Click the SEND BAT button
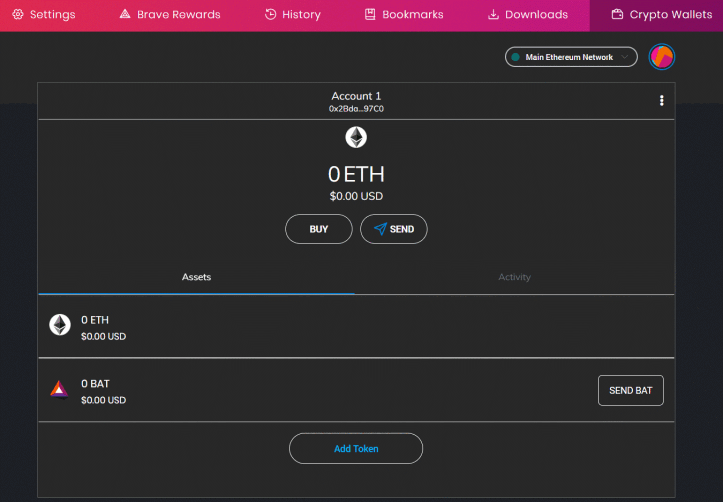723x502 pixels. tap(631, 390)
